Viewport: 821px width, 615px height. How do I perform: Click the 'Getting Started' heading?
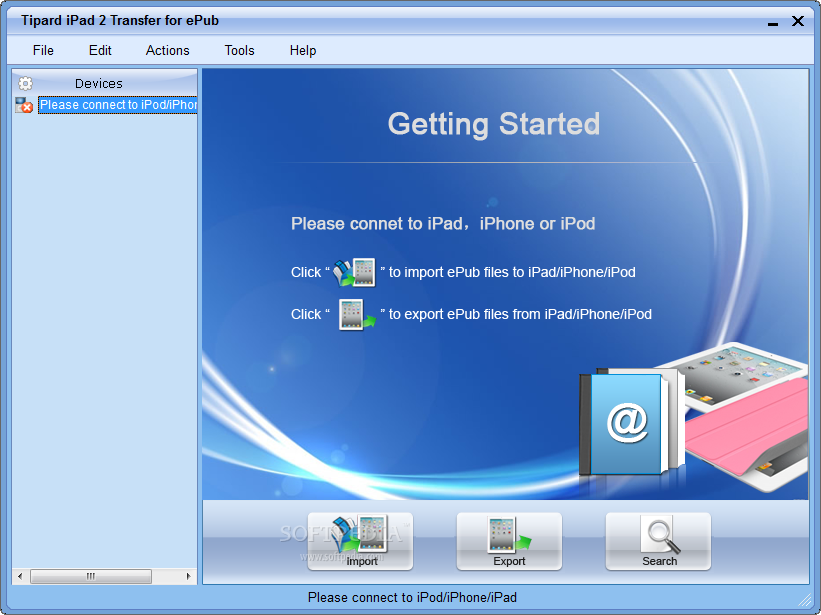pos(494,124)
